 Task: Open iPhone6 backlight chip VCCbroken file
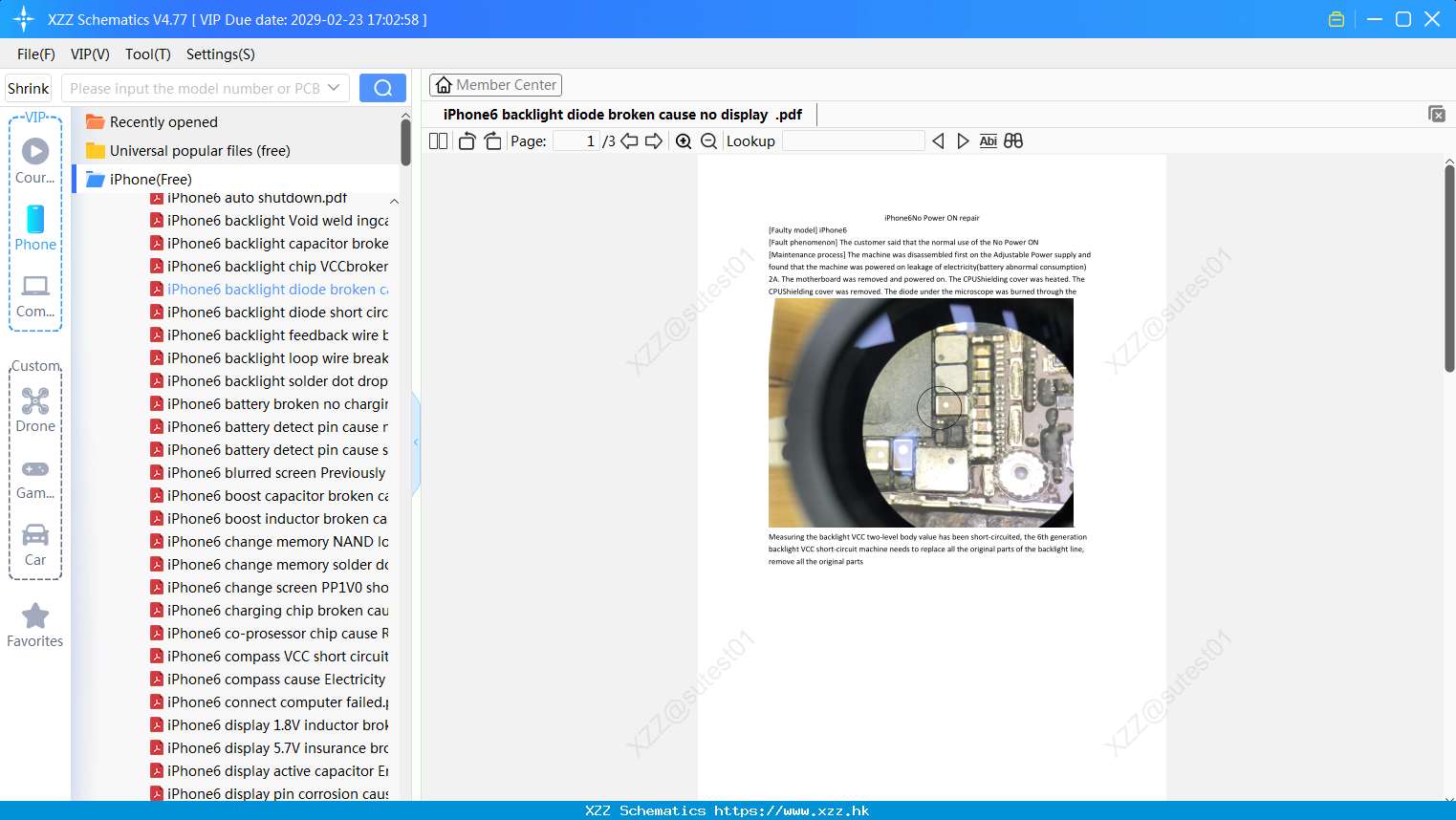[x=270, y=267]
